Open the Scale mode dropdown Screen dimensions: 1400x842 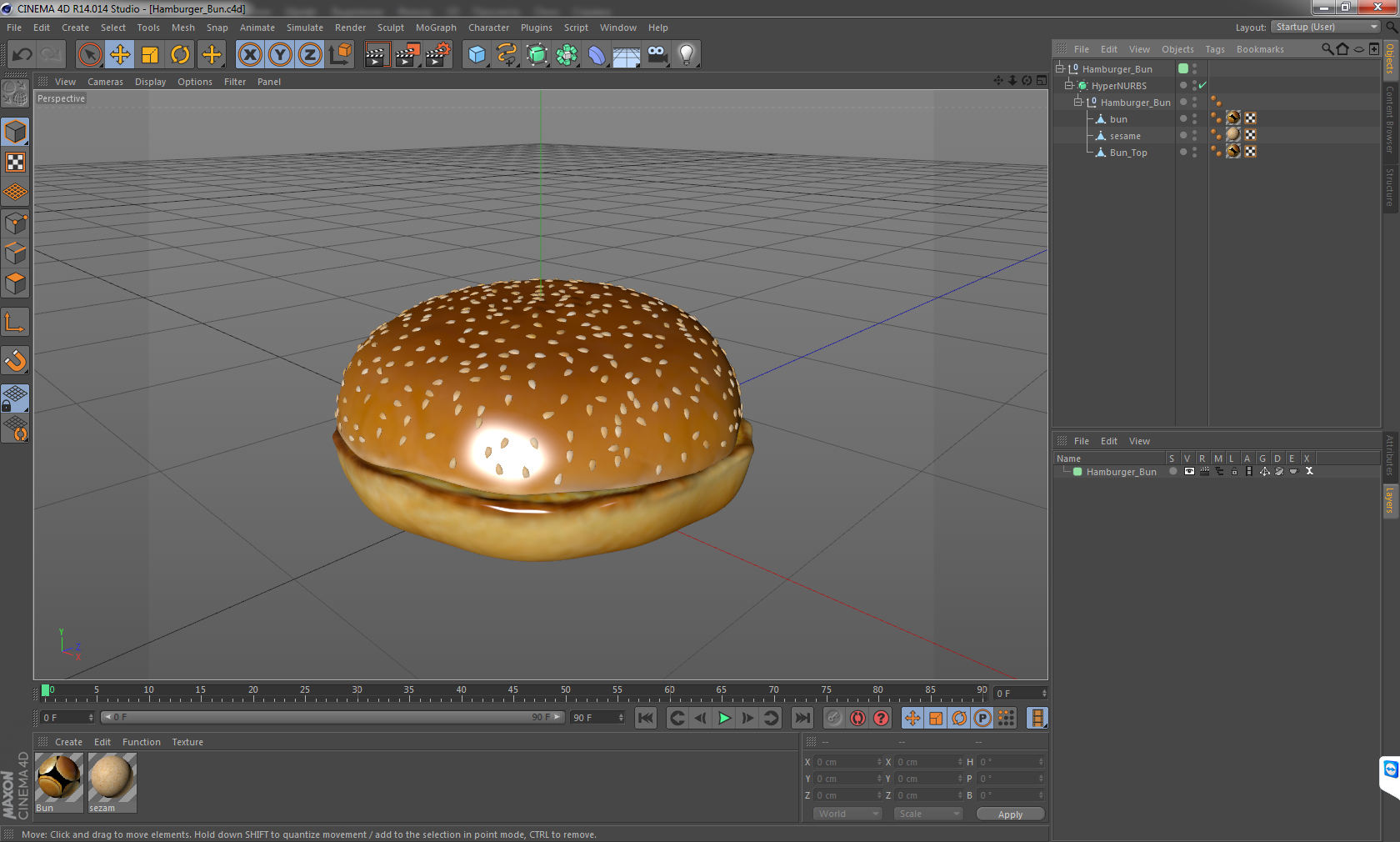click(x=928, y=814)
